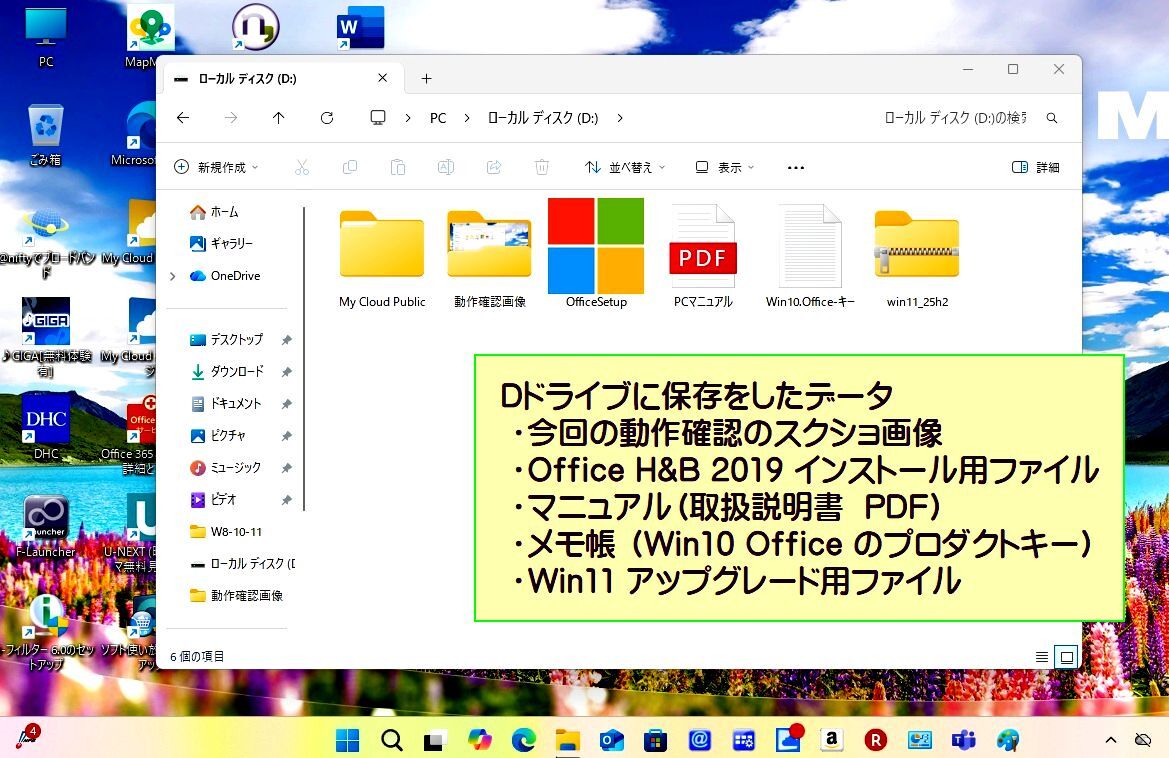Open W8-10-11 folder in sidebar
This screenshot has height=758, width=1169.
[x=226, y=531]
